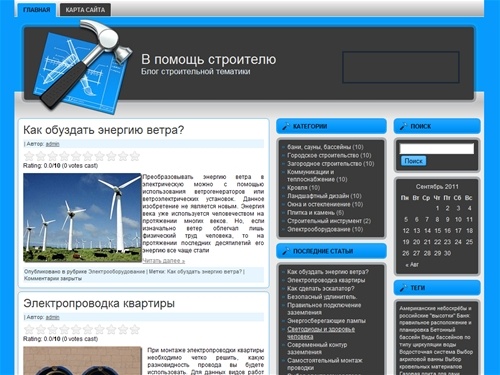
Task: Click the wrench icon beside КАТЕГОРИИ
Action: pyautogui.click(x=286, y=126)
